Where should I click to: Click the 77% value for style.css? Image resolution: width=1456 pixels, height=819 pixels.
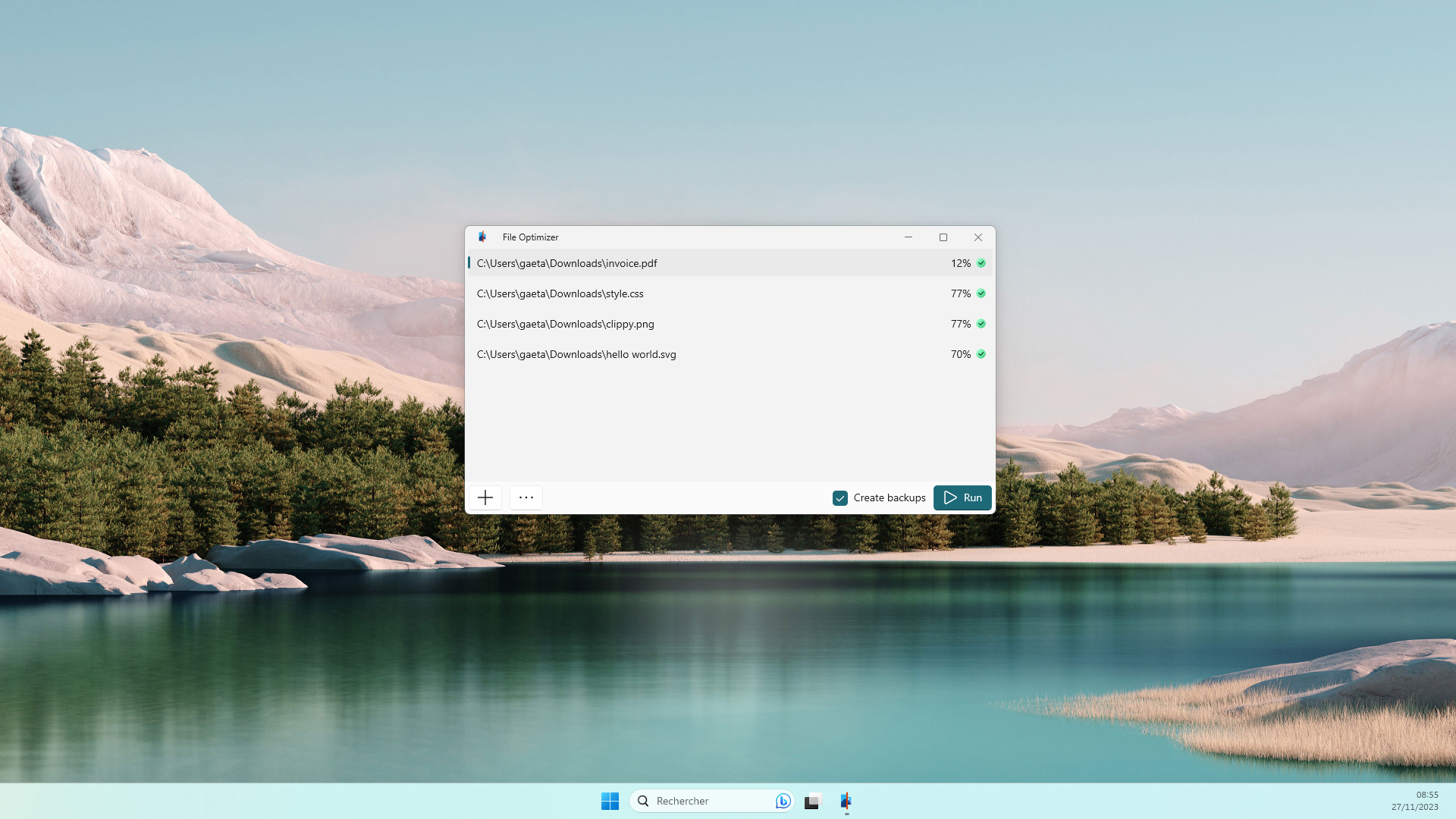(x=961, y=293)
